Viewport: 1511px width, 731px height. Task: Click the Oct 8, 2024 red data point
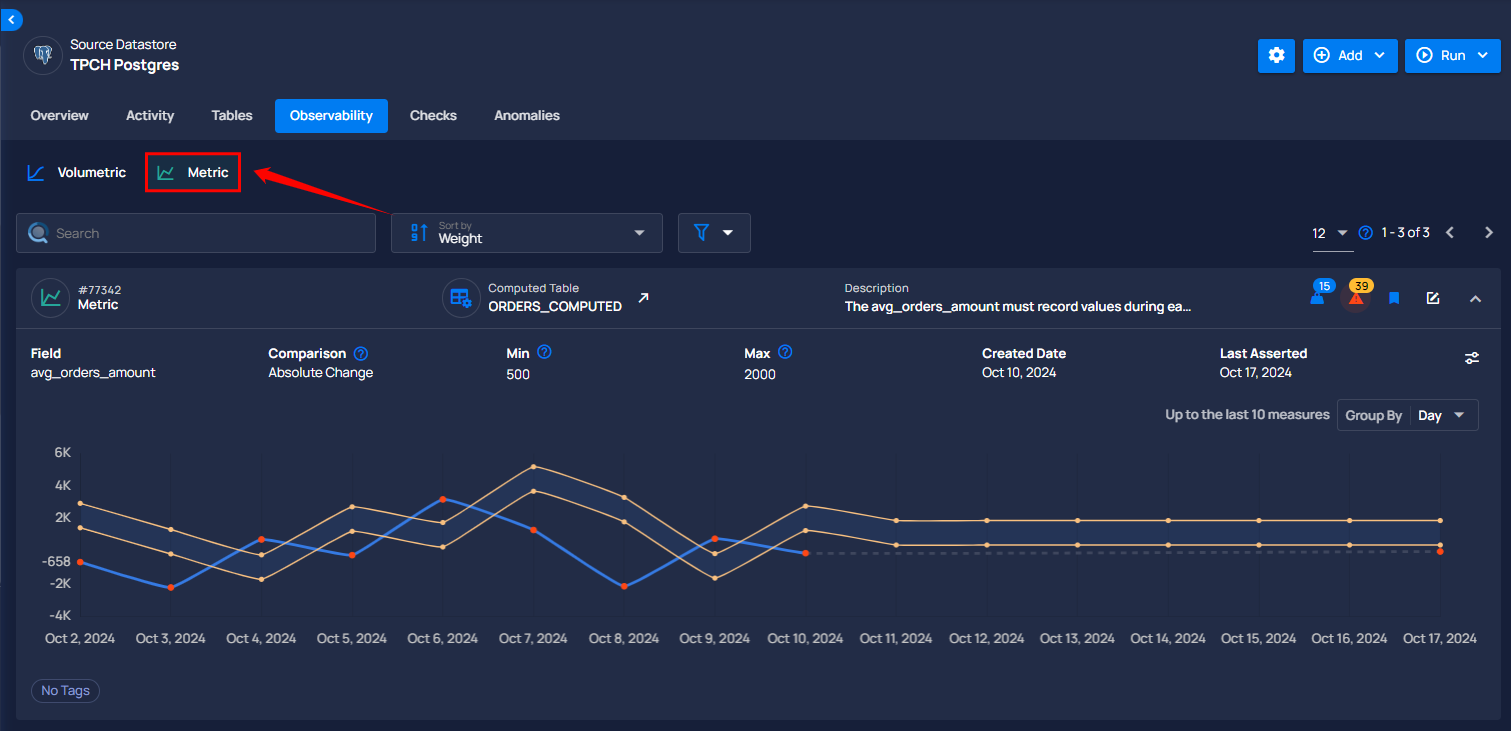coord(624,586)
